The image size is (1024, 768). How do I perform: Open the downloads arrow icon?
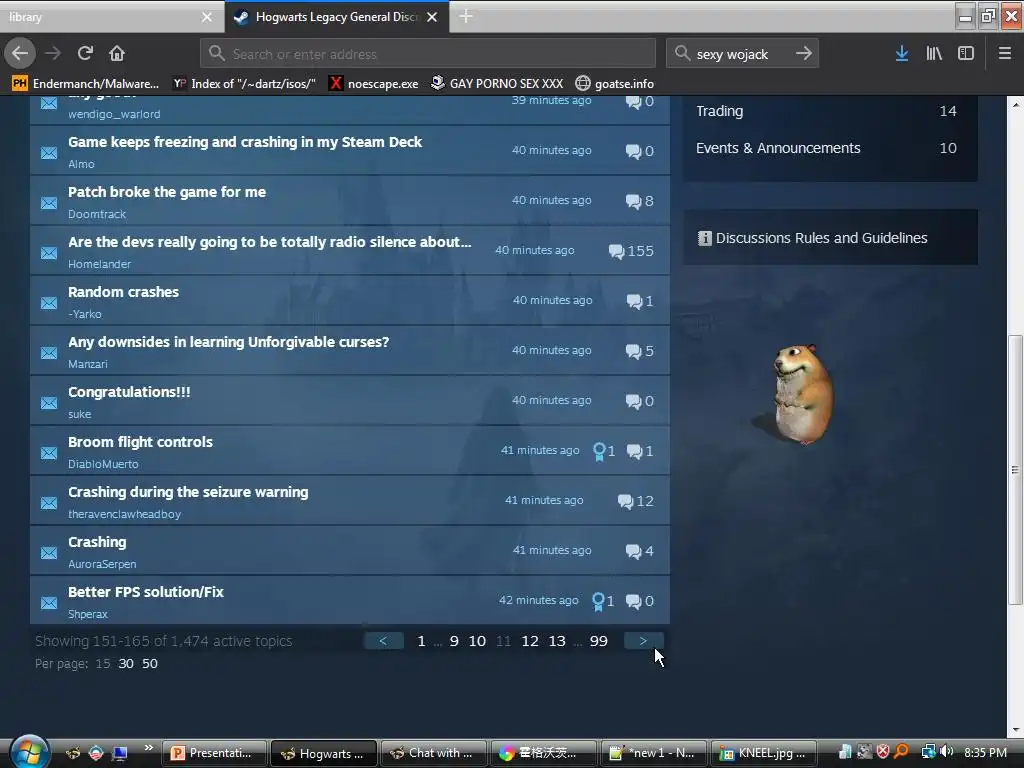pos(902,53)
